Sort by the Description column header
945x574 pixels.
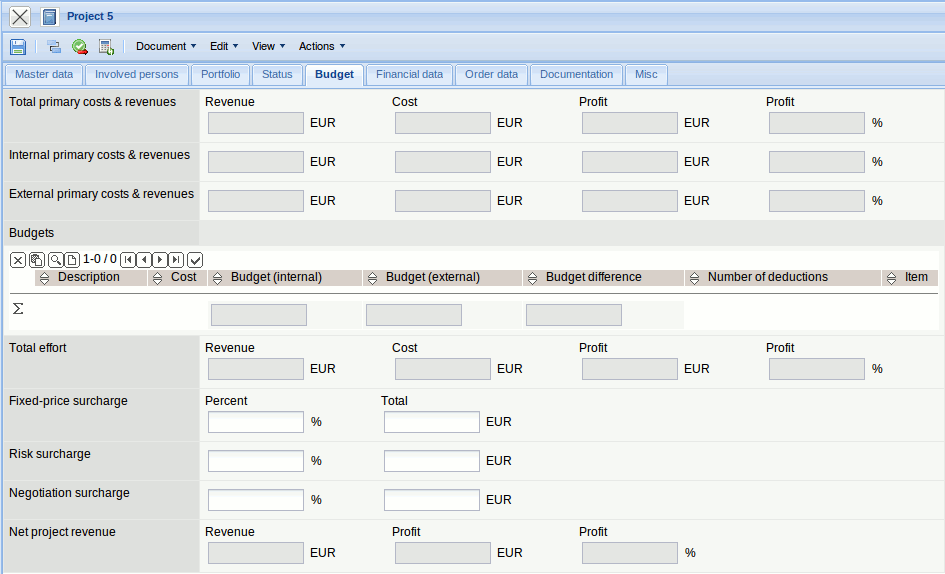[x=88, y=278]
